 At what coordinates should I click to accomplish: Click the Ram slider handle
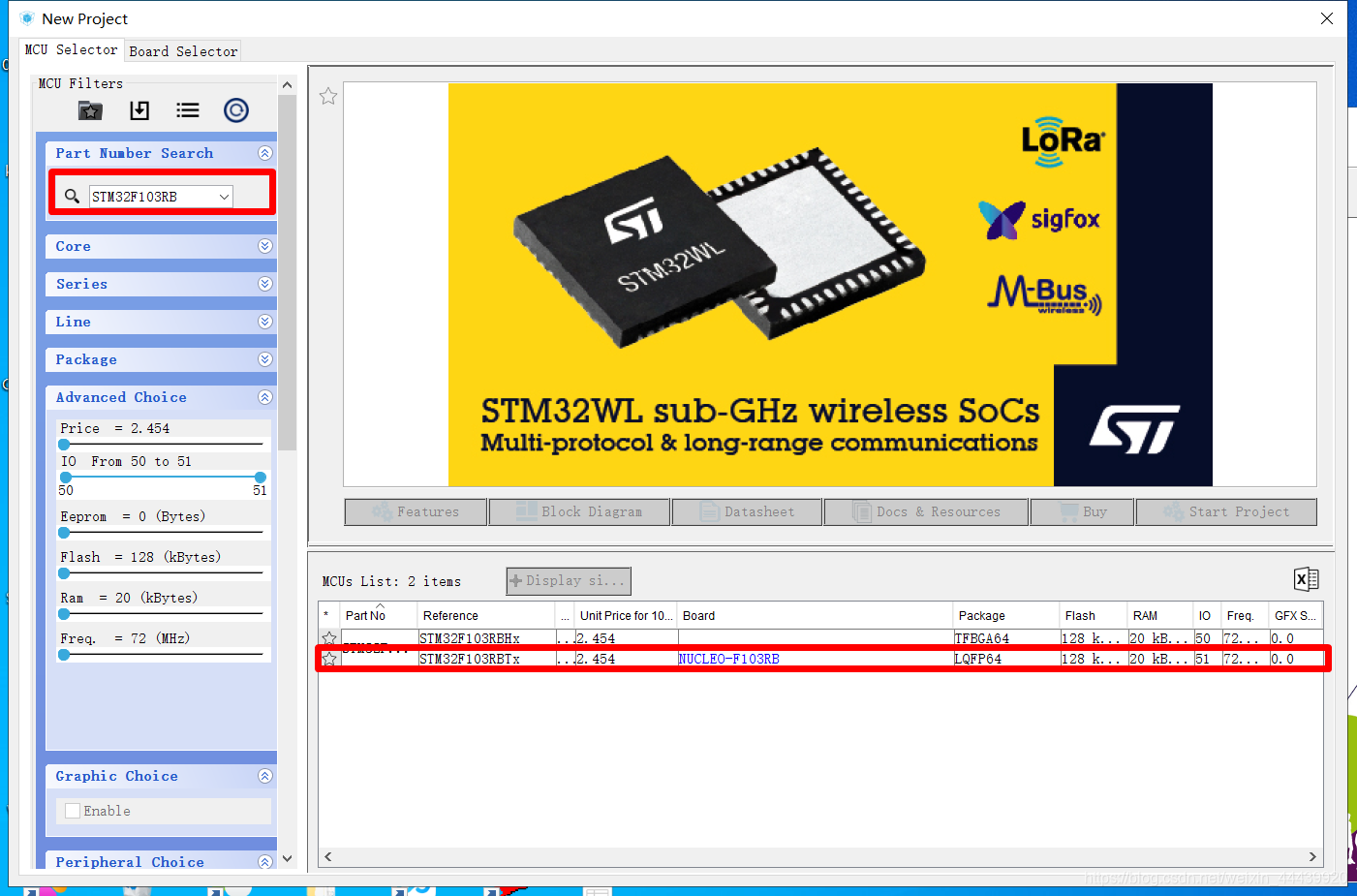(x=64, y=614)
